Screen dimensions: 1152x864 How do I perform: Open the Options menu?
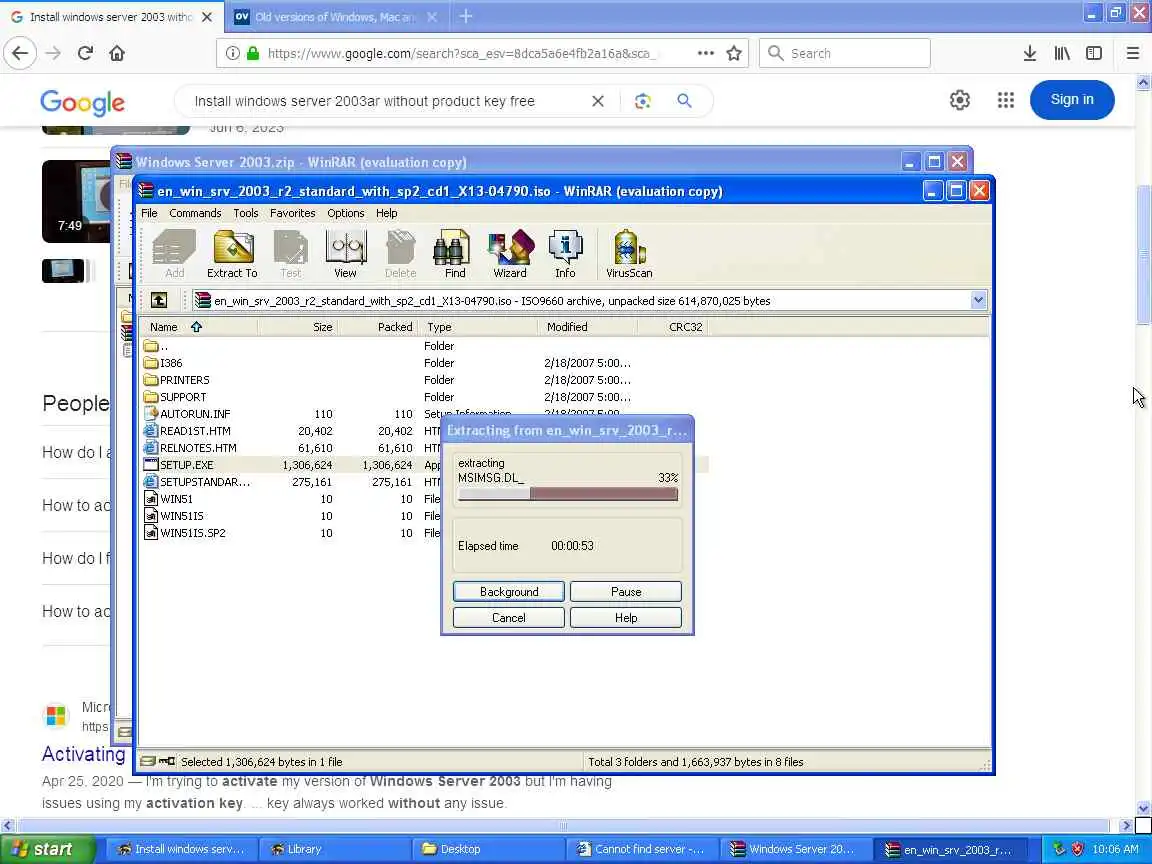pyautogui.click(x=345, y=213)
